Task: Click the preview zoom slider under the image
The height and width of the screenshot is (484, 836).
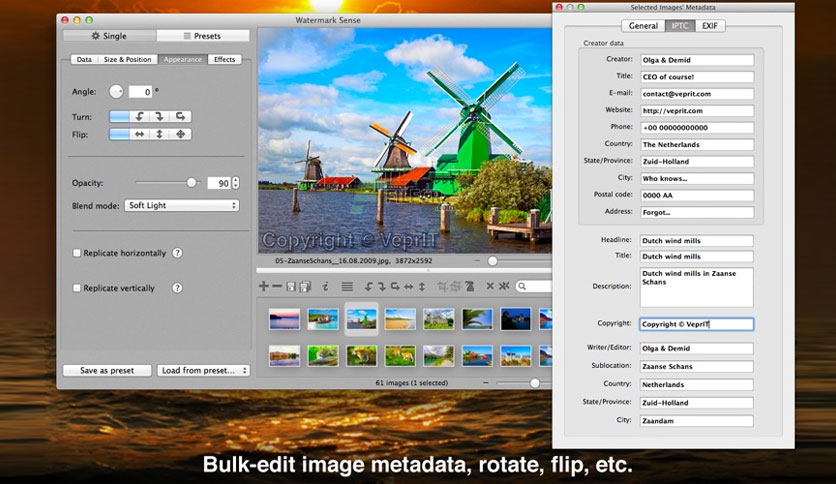Action: point(493,261)
